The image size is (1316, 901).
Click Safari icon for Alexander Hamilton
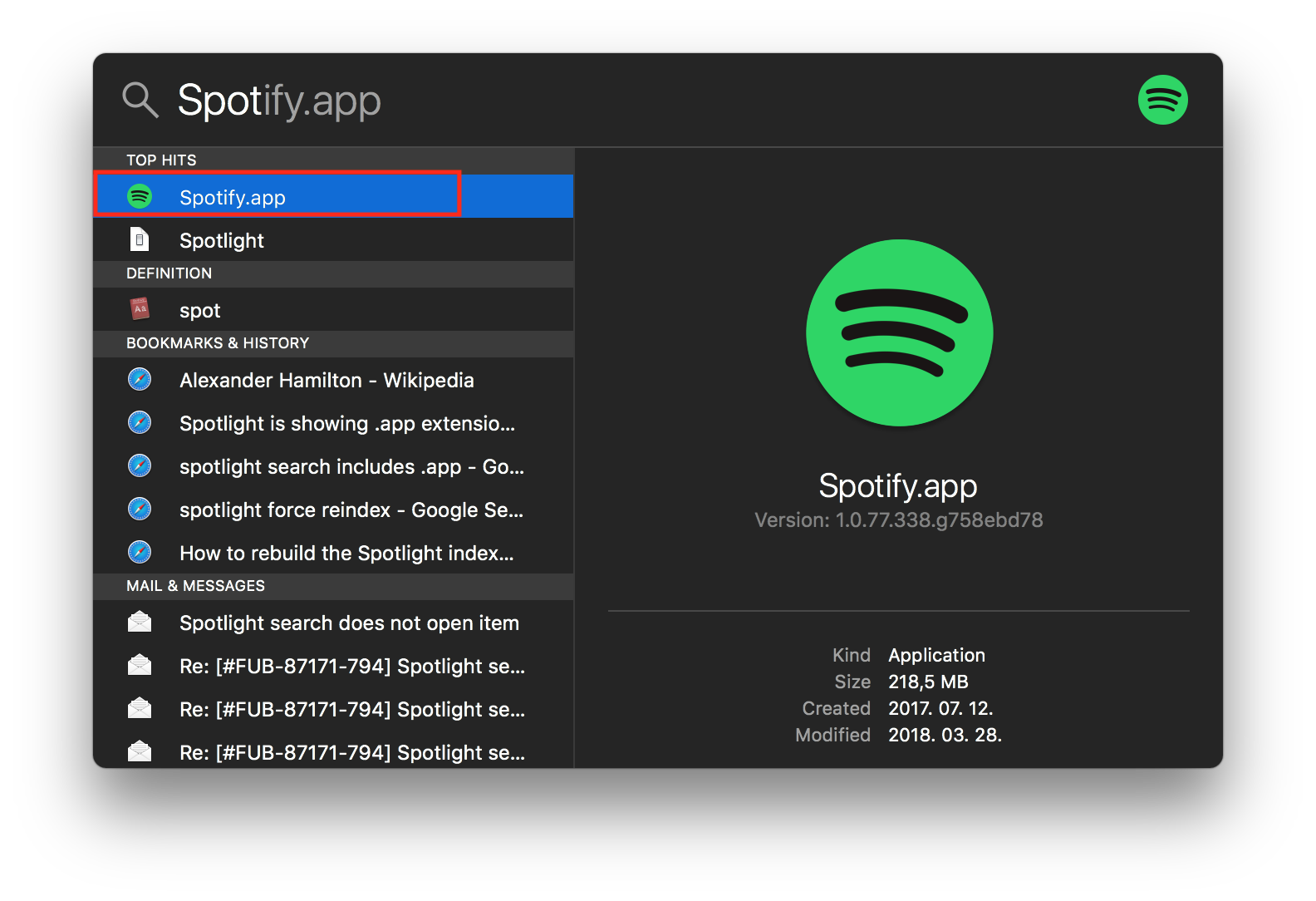tap(140, 379)
